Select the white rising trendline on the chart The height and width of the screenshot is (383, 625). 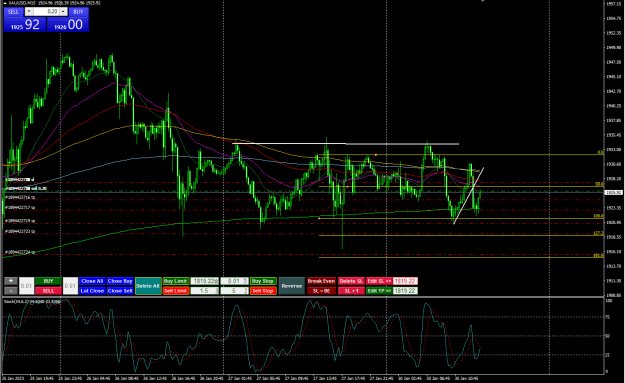point(468,196)
